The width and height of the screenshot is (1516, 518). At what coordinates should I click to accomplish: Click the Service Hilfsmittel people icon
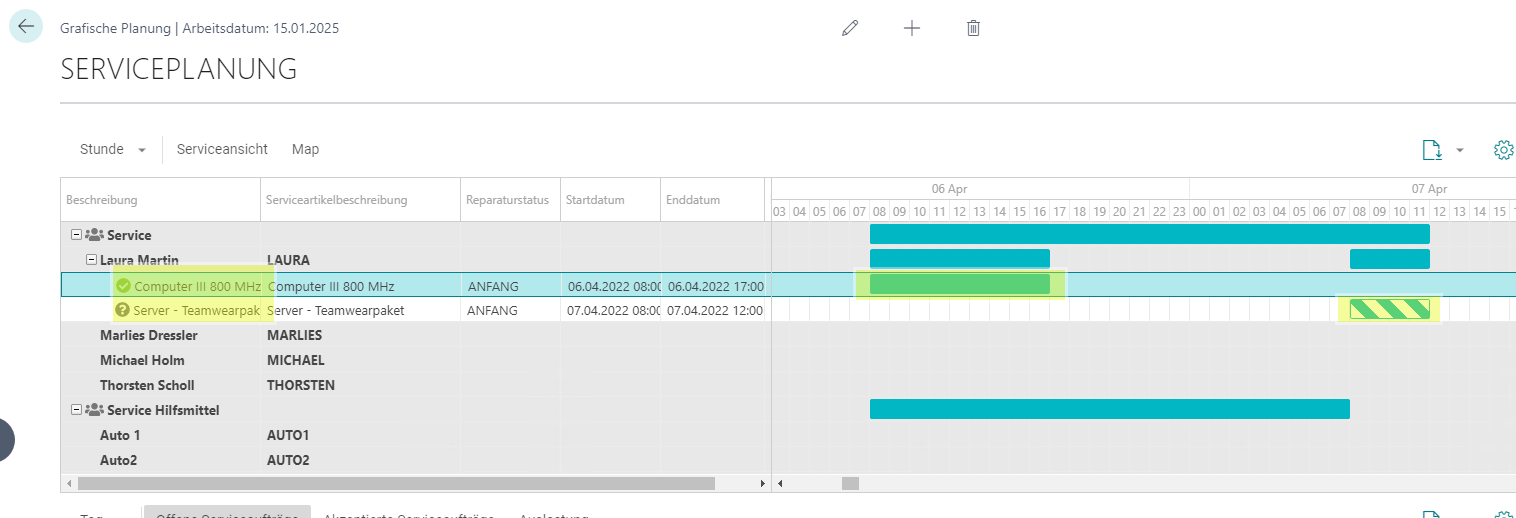pyautogui.click(x=95, y=410)
